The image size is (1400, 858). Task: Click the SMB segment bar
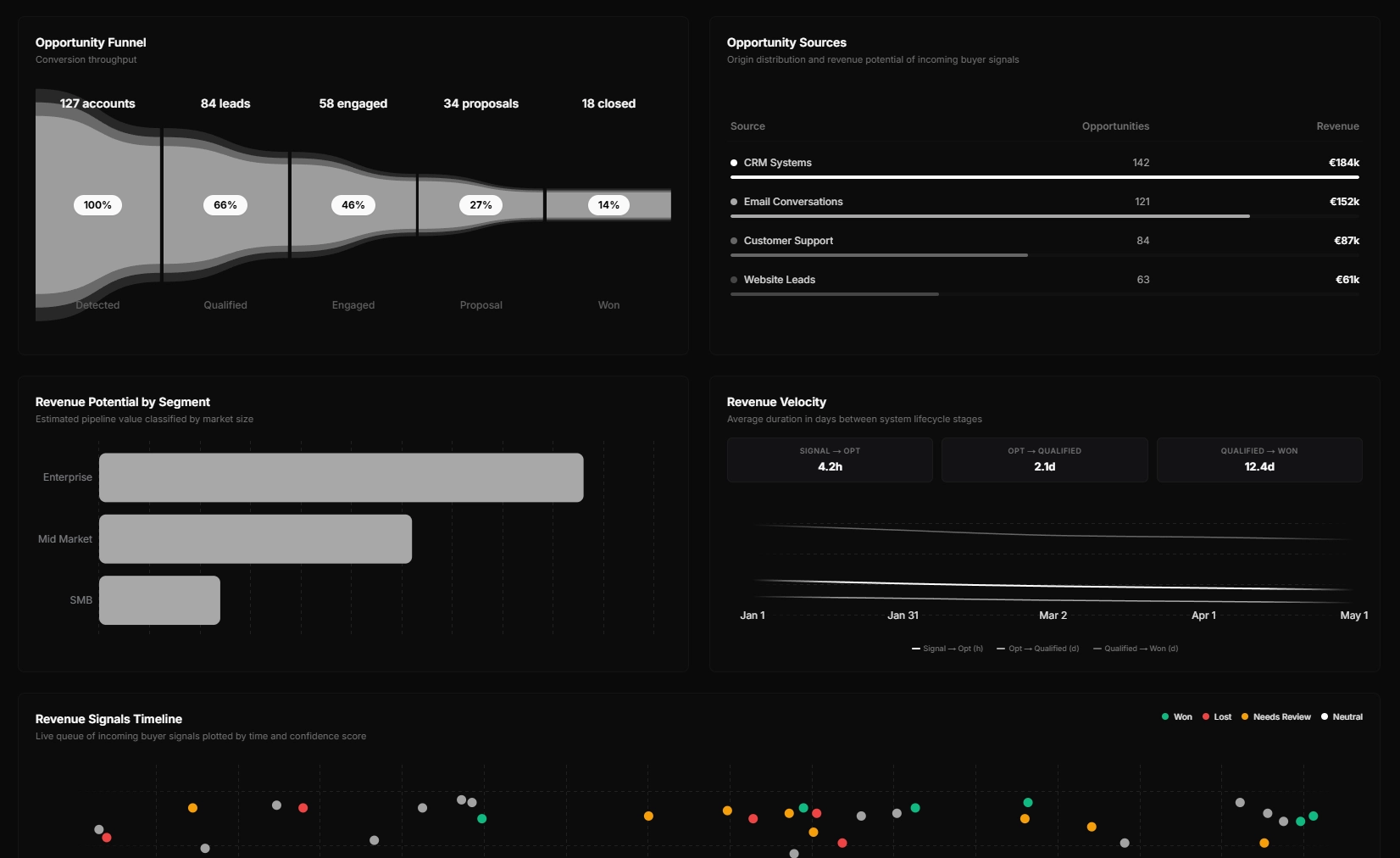(x=159, y=600)
